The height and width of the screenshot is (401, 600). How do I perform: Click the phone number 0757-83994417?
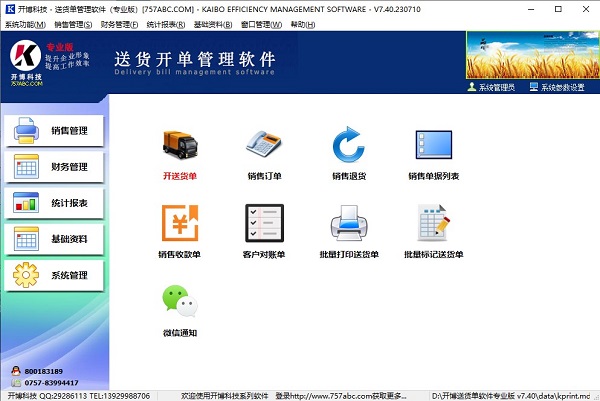click(51, 383)
